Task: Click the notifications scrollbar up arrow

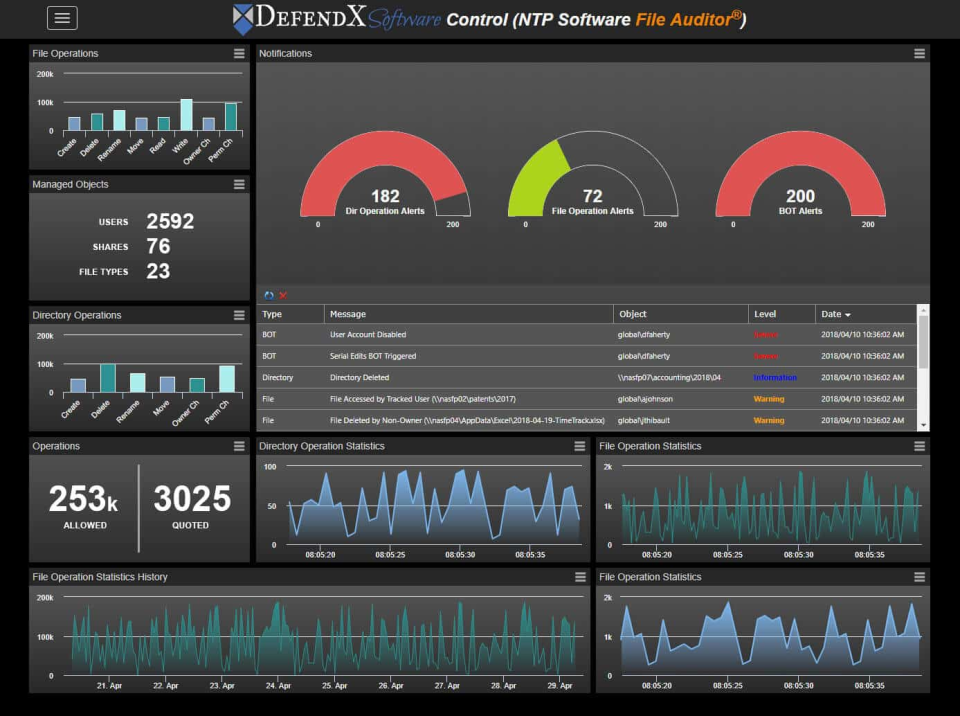Action: point(923,309)
